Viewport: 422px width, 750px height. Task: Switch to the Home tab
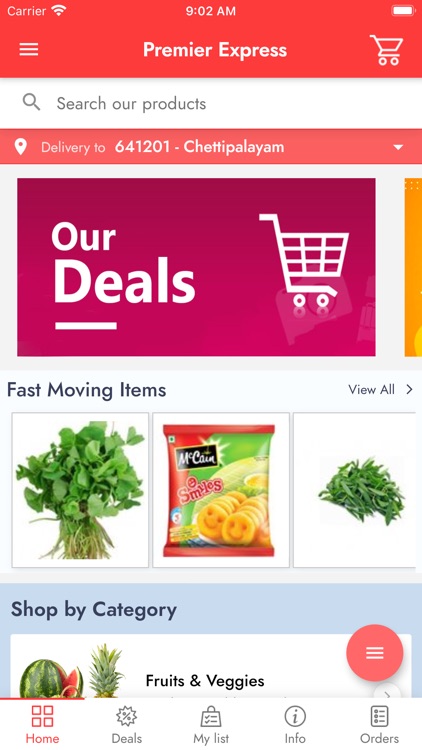coord(42,724)
